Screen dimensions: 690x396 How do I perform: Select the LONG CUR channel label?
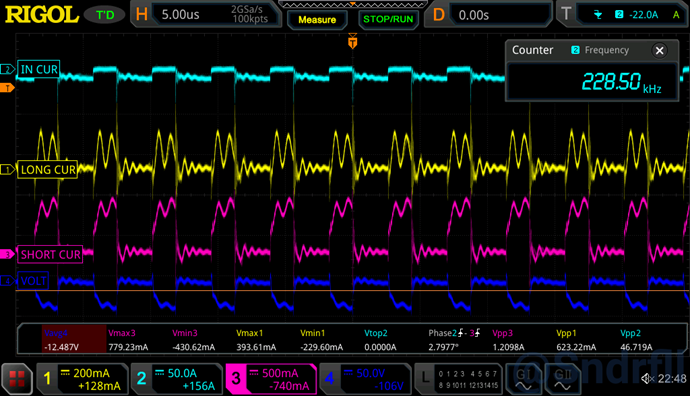(x=48, y=169)
